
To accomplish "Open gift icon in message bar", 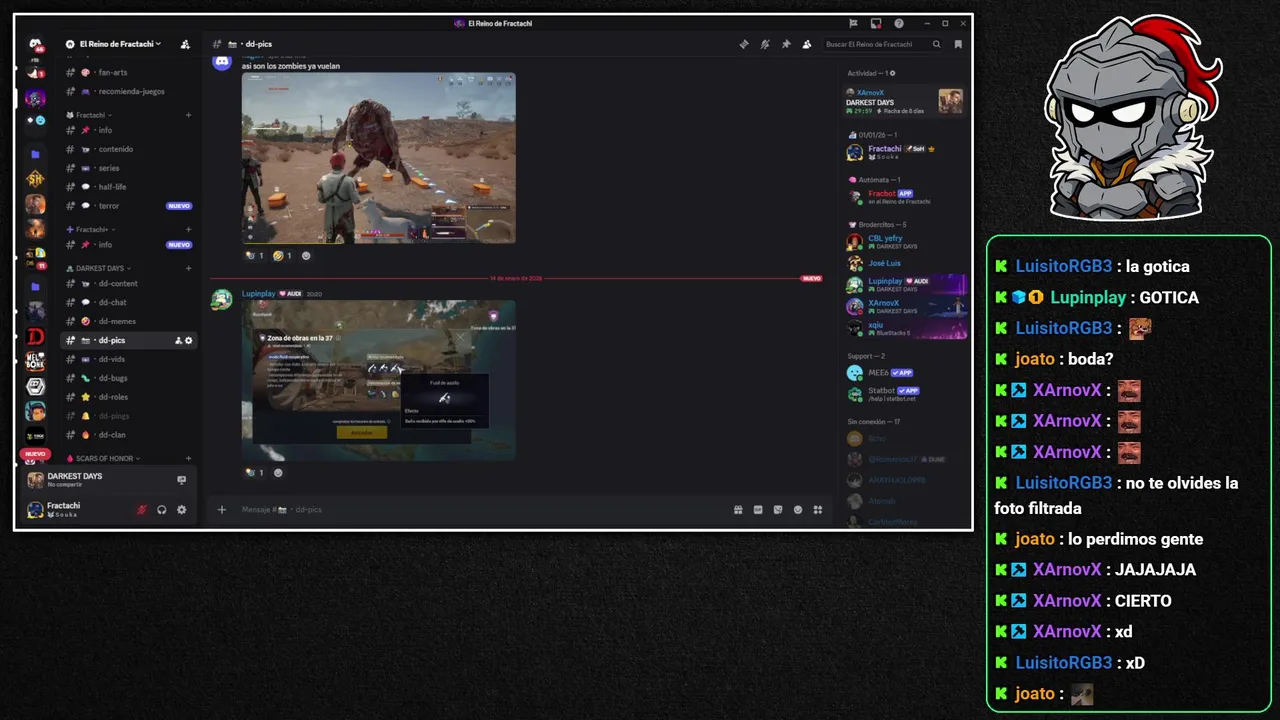I will coord(738,510).
